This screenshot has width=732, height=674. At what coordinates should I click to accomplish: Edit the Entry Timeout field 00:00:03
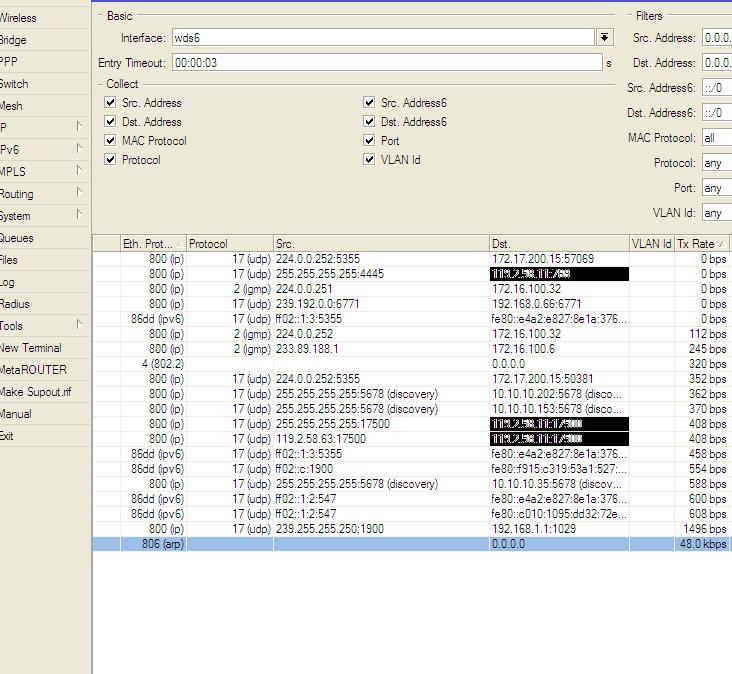(x=387, y=63)
